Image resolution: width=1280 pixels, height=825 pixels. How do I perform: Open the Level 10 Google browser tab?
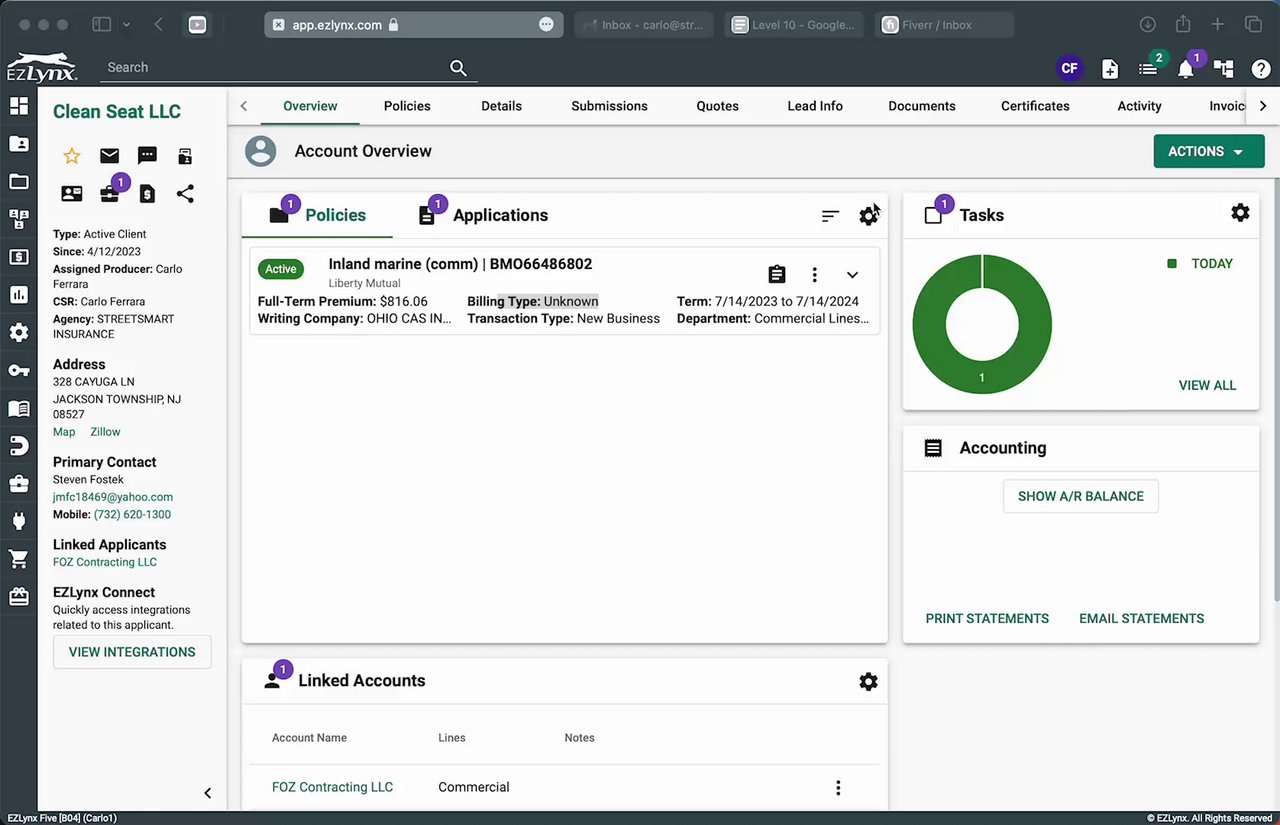click(794, 25)
